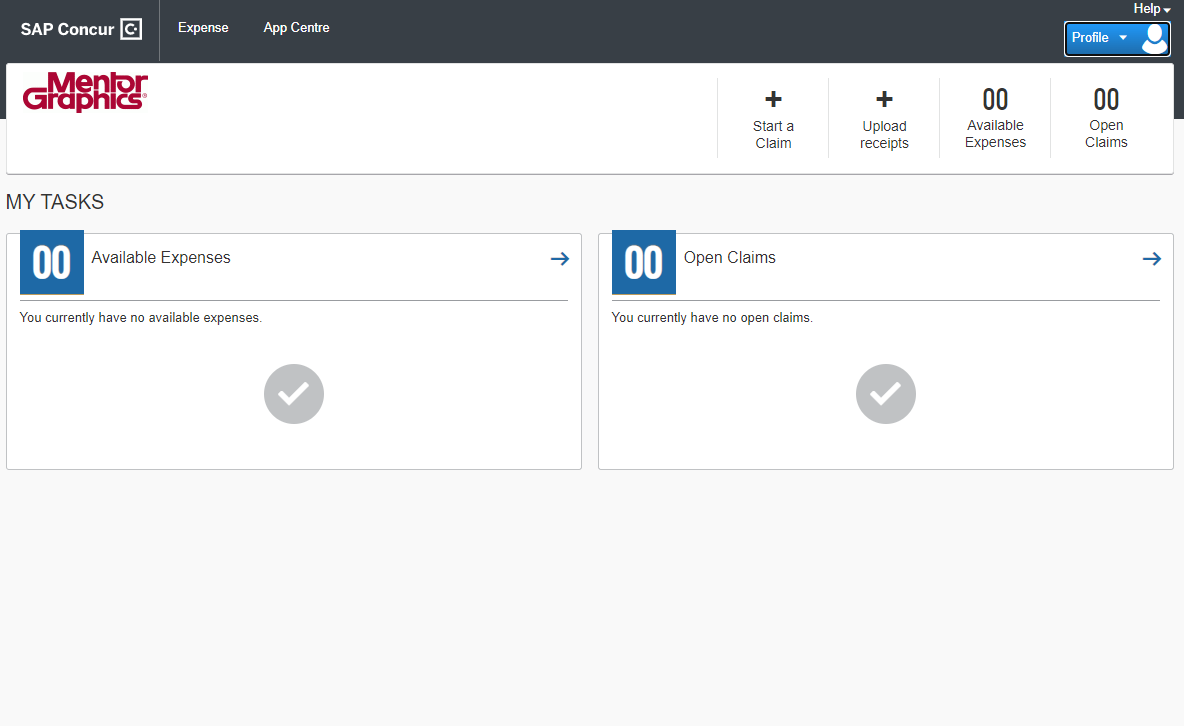Click 'You currently have no available expenses.' text
The height and width of the screenshot is (726, 1184).
[140, 318]
